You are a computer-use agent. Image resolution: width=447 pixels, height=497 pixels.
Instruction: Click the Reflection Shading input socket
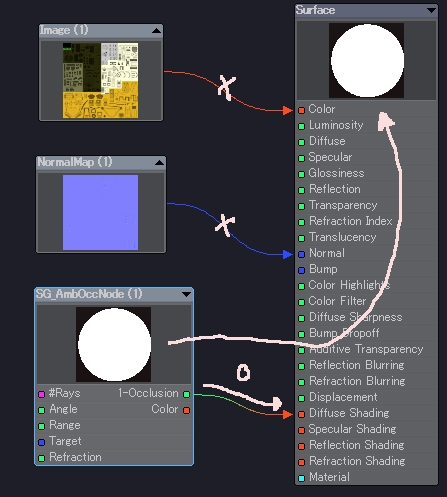coord(301,446)
